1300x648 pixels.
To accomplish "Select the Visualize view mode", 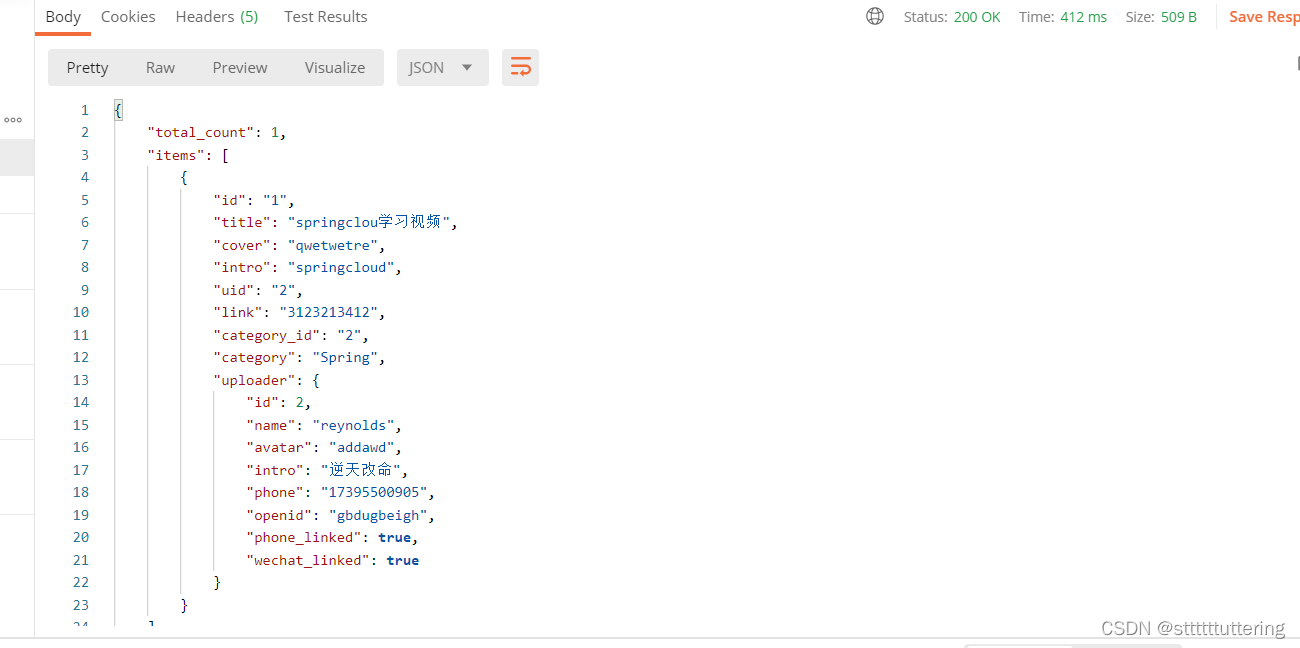I will [335, 67].
